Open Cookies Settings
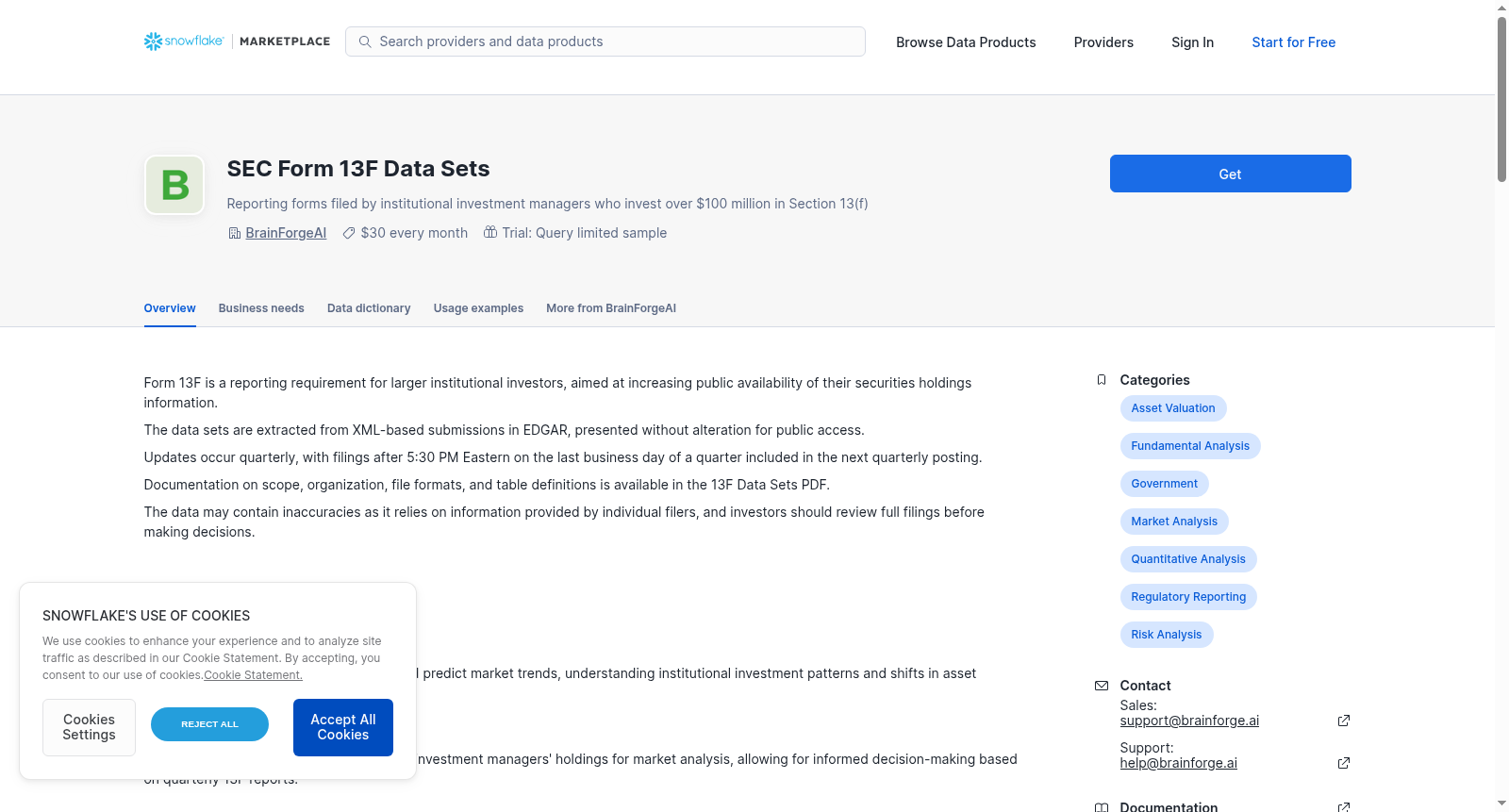The image size is (1509, 812). coord(89,727)
